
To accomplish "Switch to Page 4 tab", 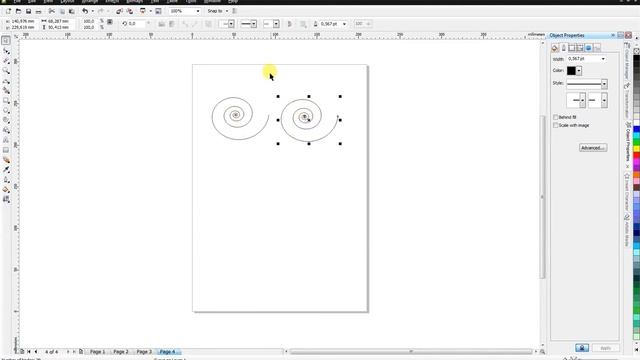I will (x=168, y=351).
